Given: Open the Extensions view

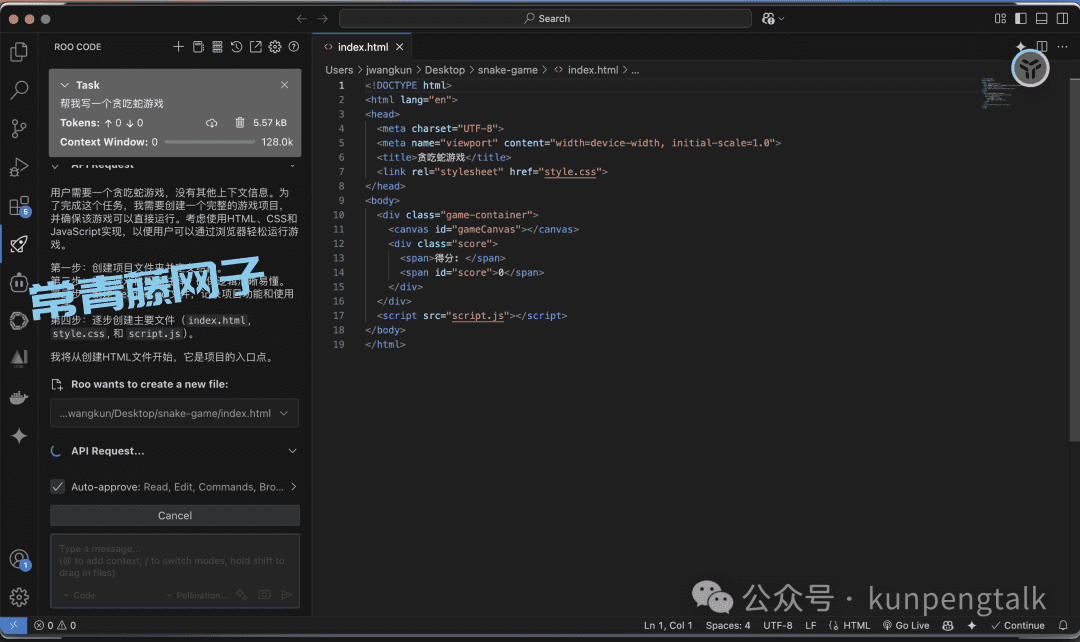Looking at the screenshot, I should pos(19,204).
